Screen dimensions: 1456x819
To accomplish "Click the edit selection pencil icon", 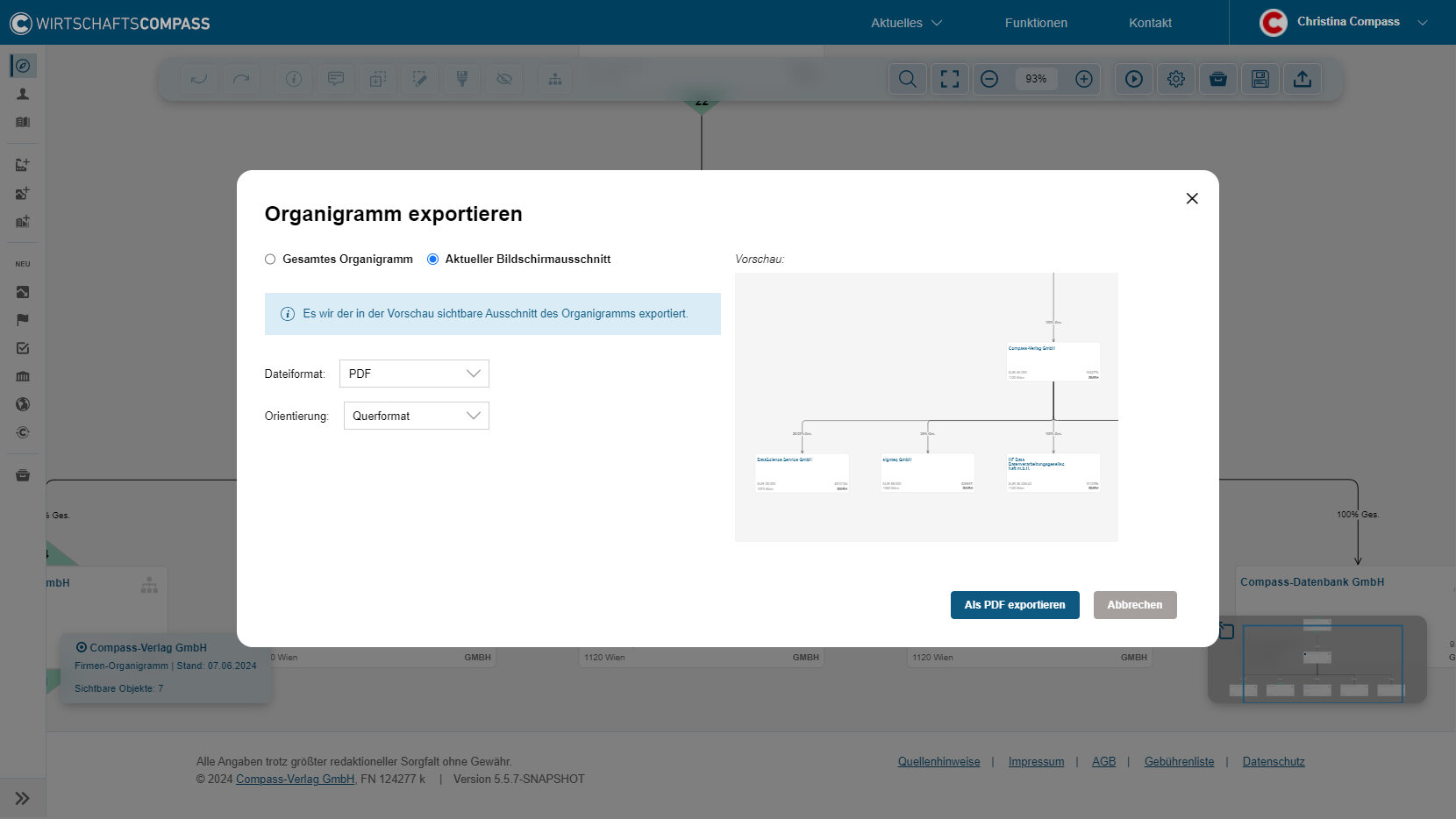I will click(420, 79).
